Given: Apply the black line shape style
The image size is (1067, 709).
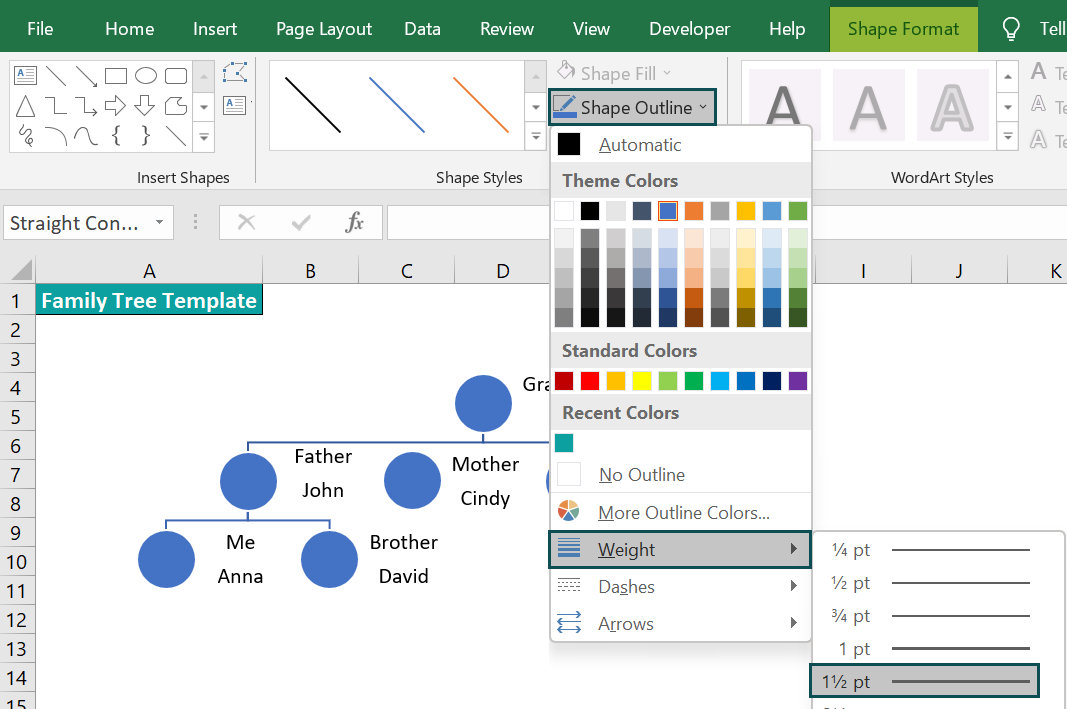Looking at the screenshot, I should tap(312, 105).
